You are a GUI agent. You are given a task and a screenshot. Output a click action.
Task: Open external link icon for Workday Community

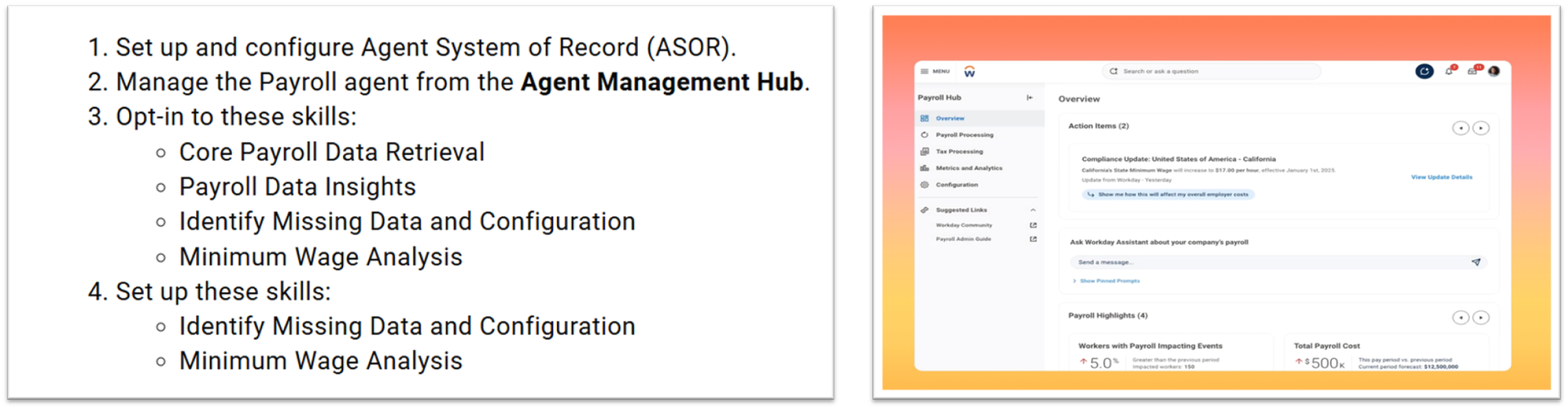click(x=1033, y=225)
